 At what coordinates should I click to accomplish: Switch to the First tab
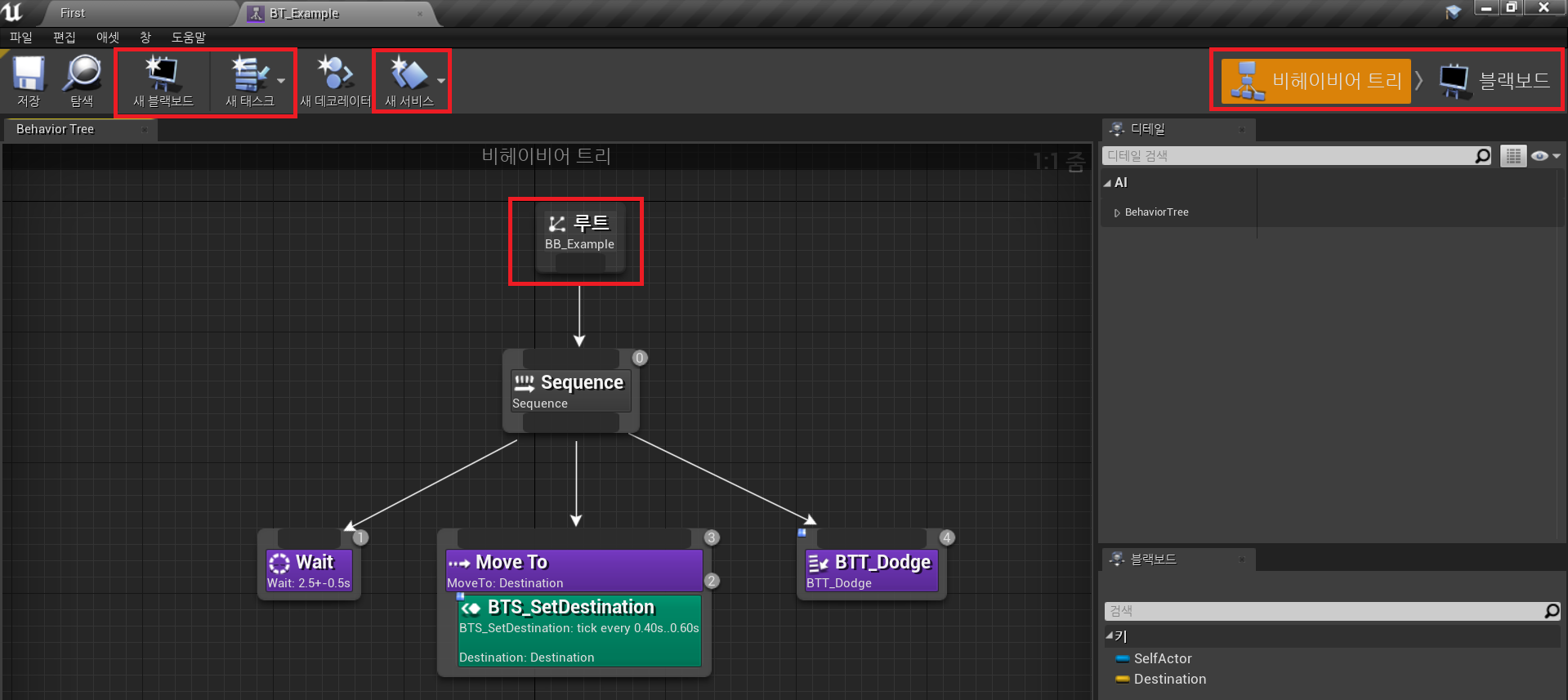73,13
